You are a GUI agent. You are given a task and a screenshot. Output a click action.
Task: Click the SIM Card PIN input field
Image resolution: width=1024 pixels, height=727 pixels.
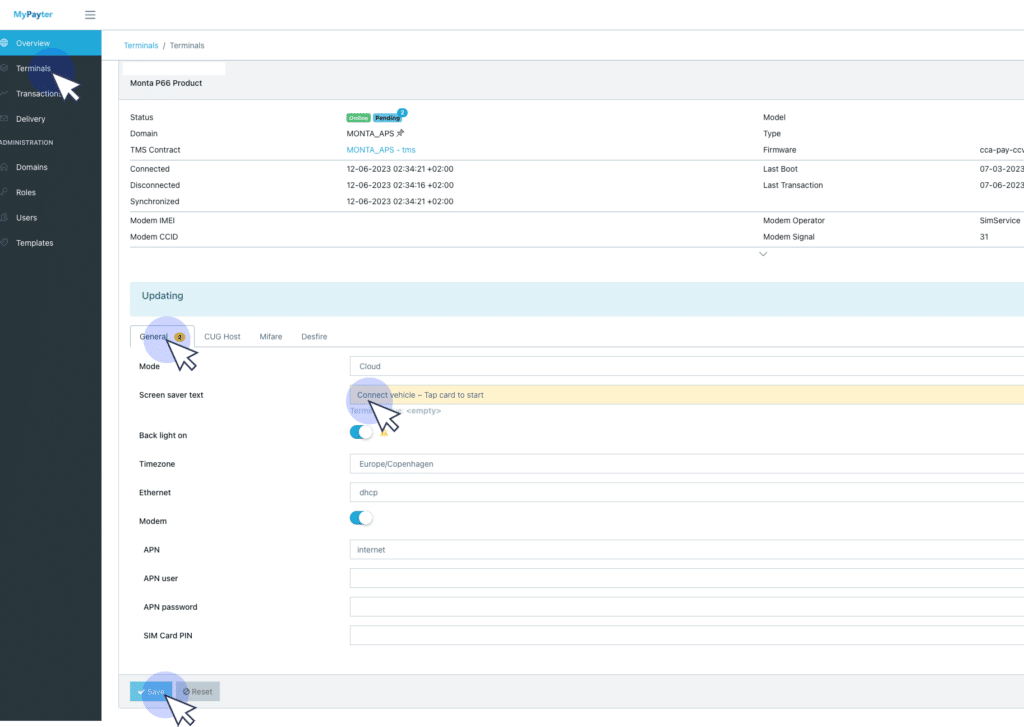click(x=686, y=636)
